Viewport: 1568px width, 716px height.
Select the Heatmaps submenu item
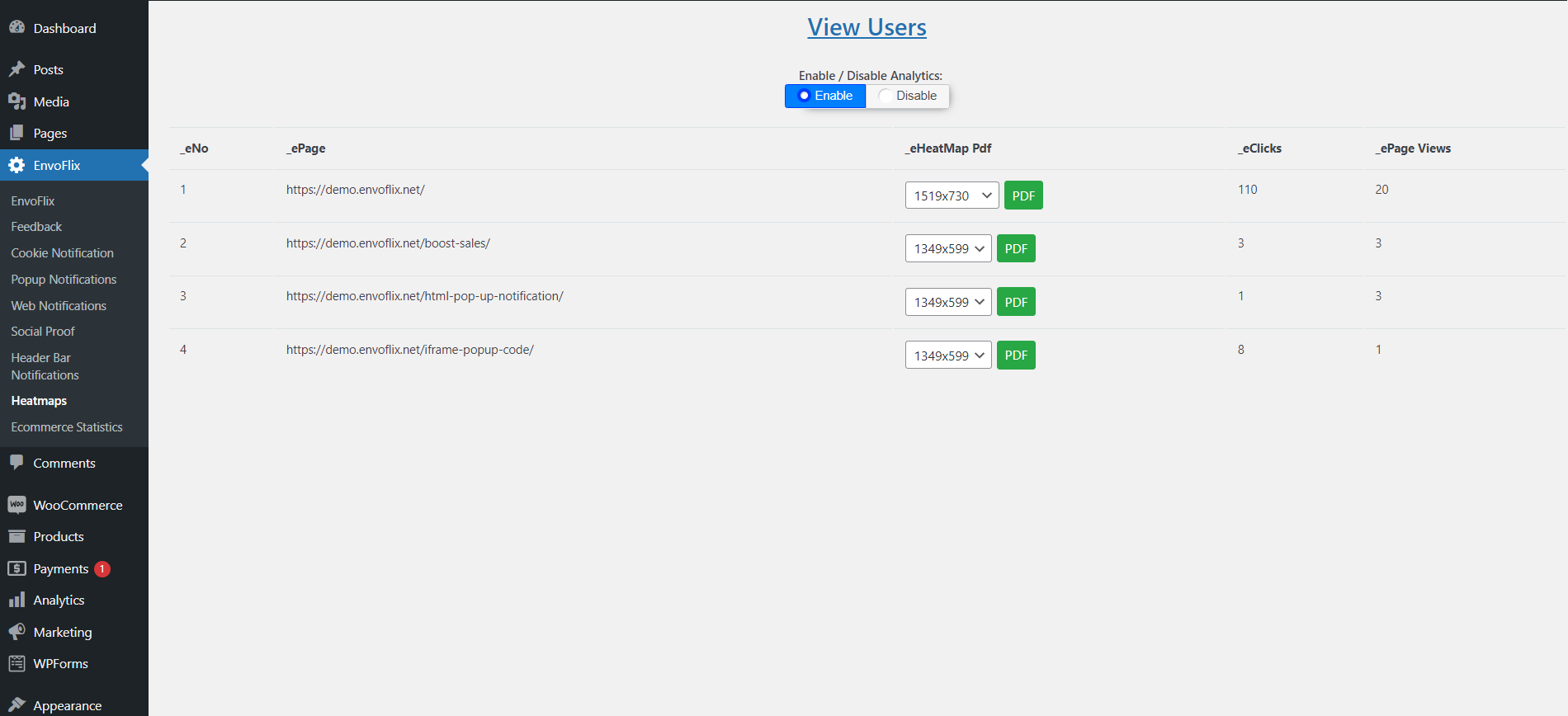coord(39,401)
